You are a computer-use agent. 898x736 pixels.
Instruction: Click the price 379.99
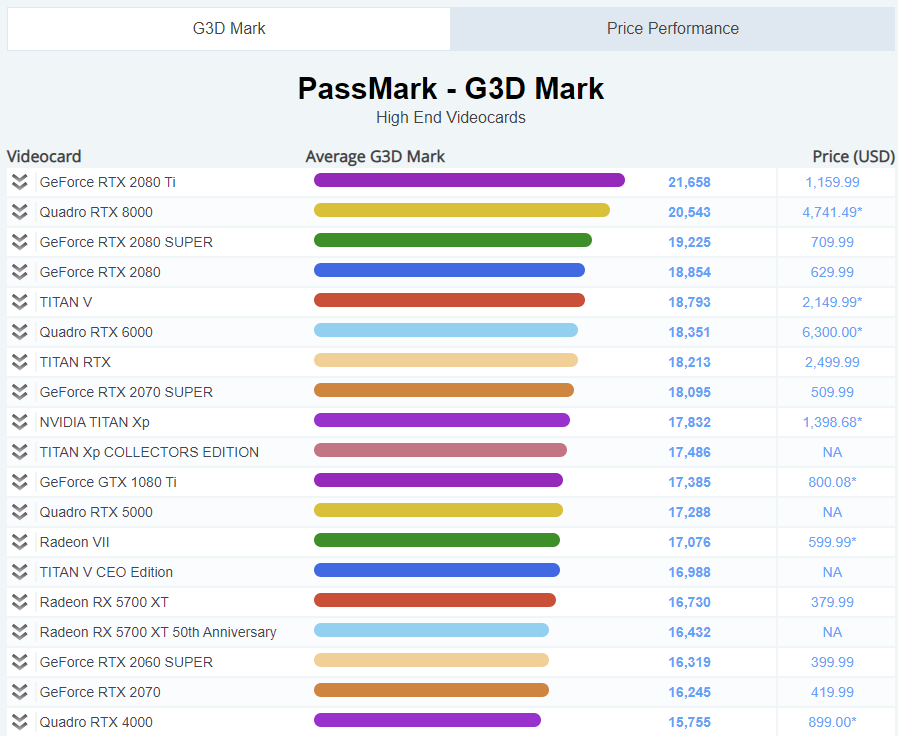click(832, 602)
